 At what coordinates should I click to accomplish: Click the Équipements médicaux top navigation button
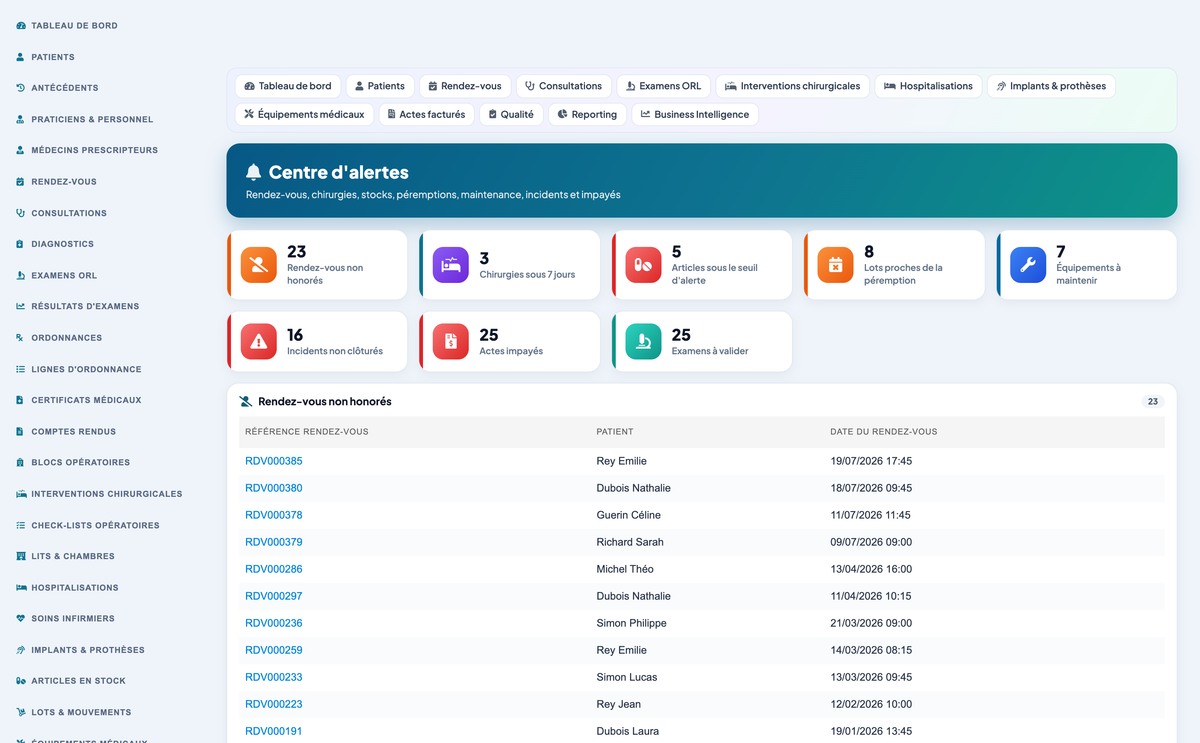[304, 114]
